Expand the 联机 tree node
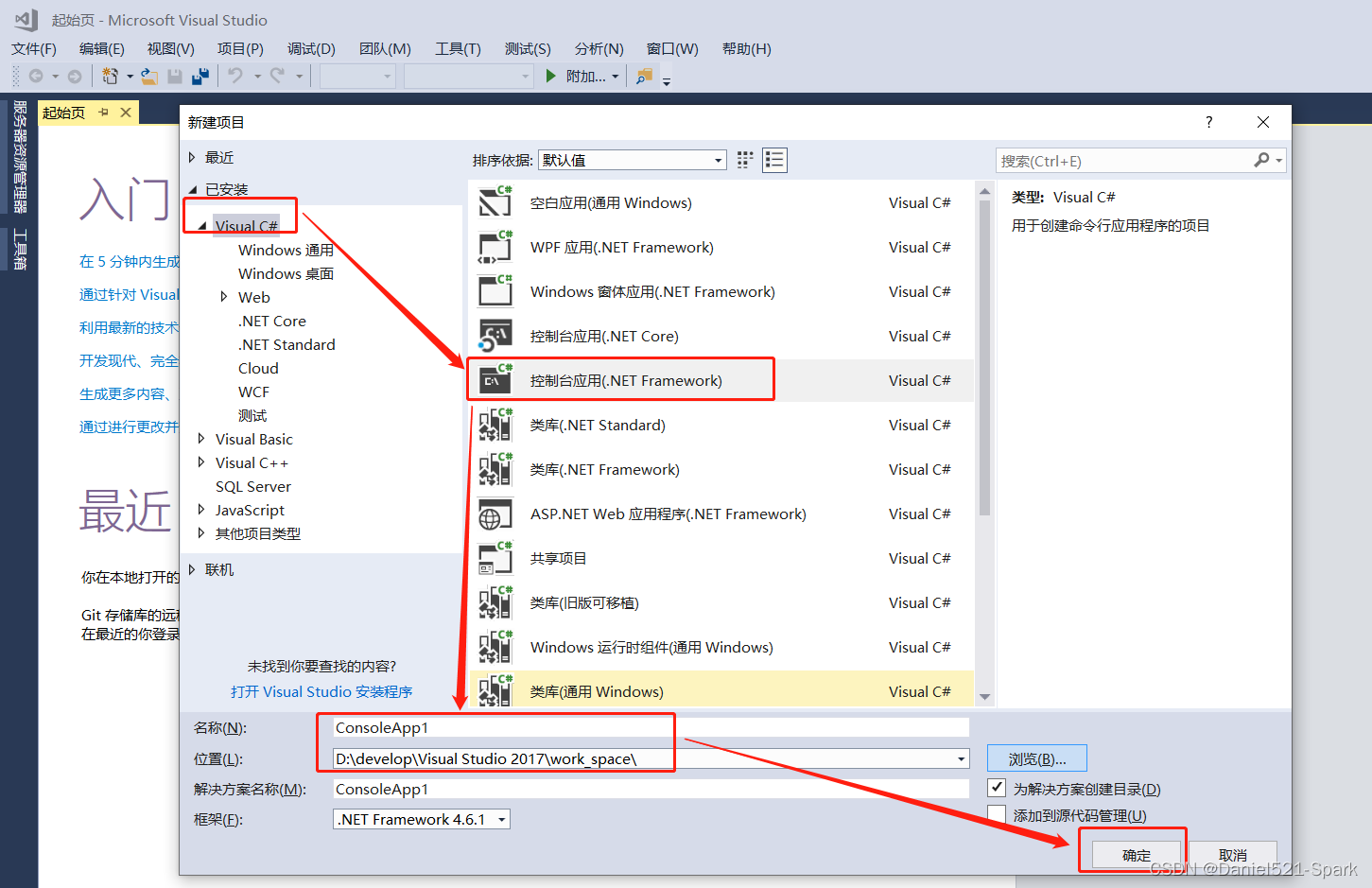 (192, 569)
